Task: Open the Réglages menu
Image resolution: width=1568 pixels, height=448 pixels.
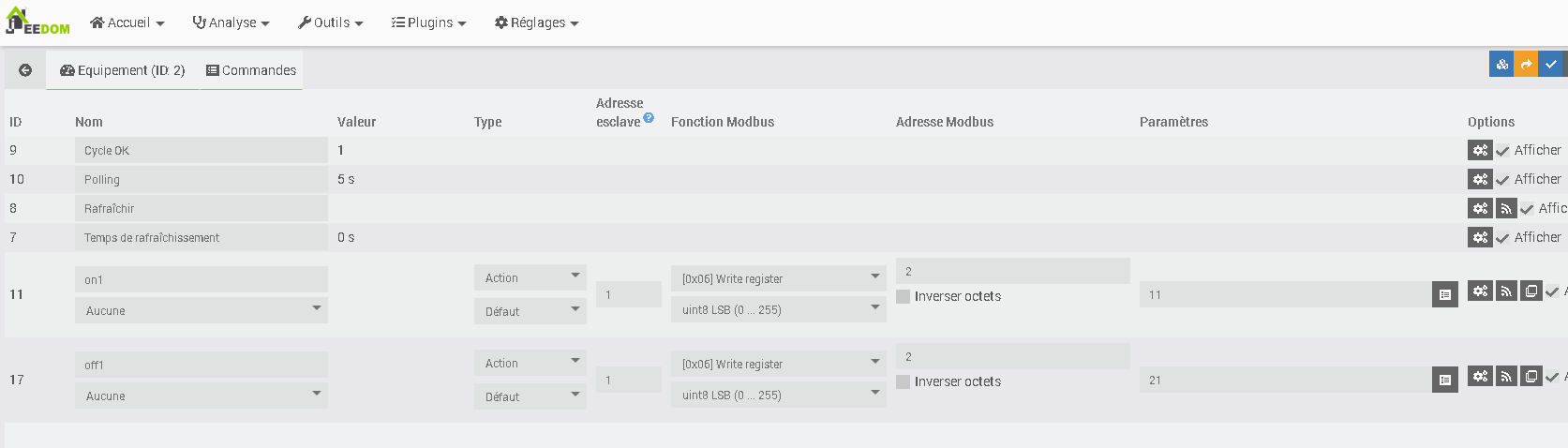Action: (x=536, y=22)
